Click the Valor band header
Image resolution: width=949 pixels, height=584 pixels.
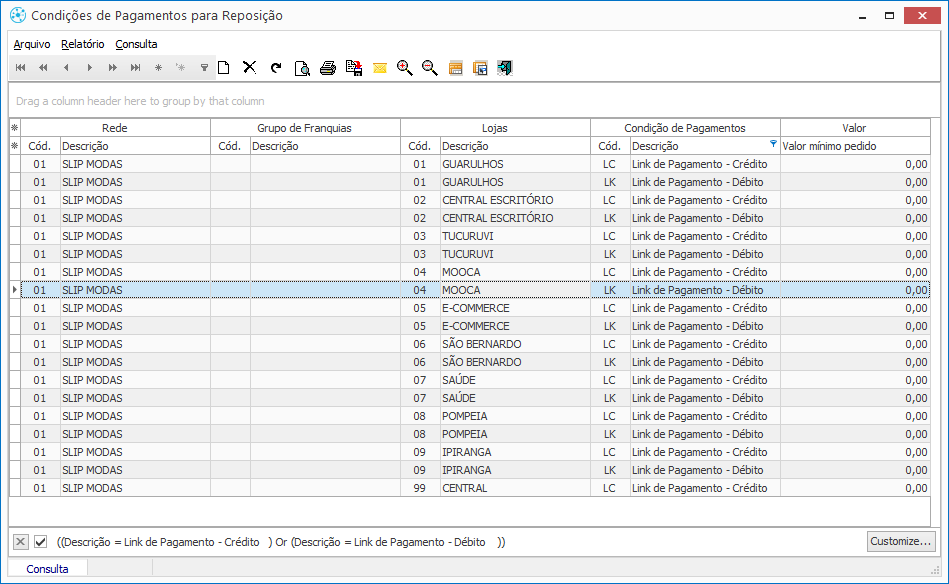pyautogui.click(x=855, y=128)
